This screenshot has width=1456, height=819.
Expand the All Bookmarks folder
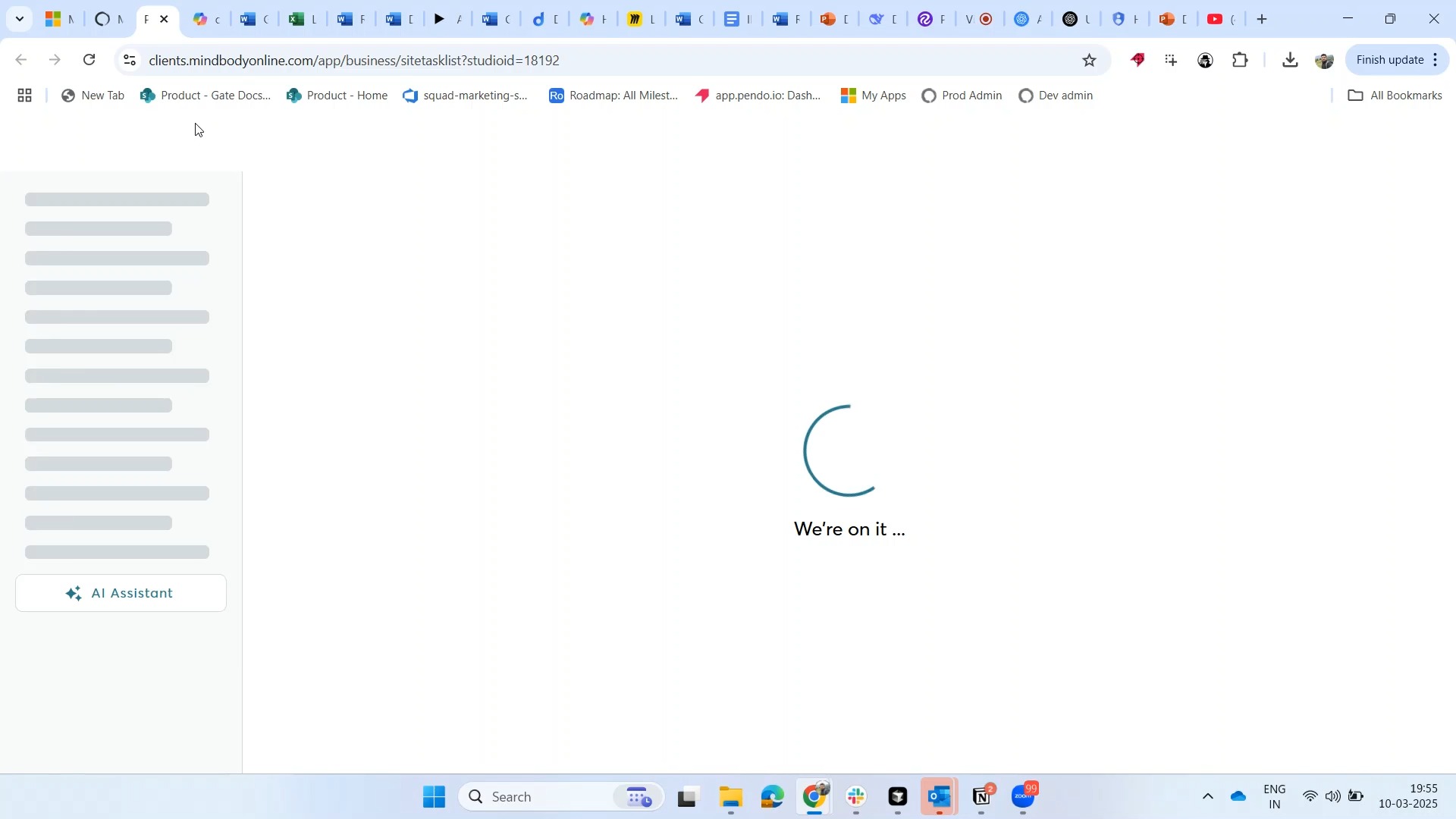1395,96
